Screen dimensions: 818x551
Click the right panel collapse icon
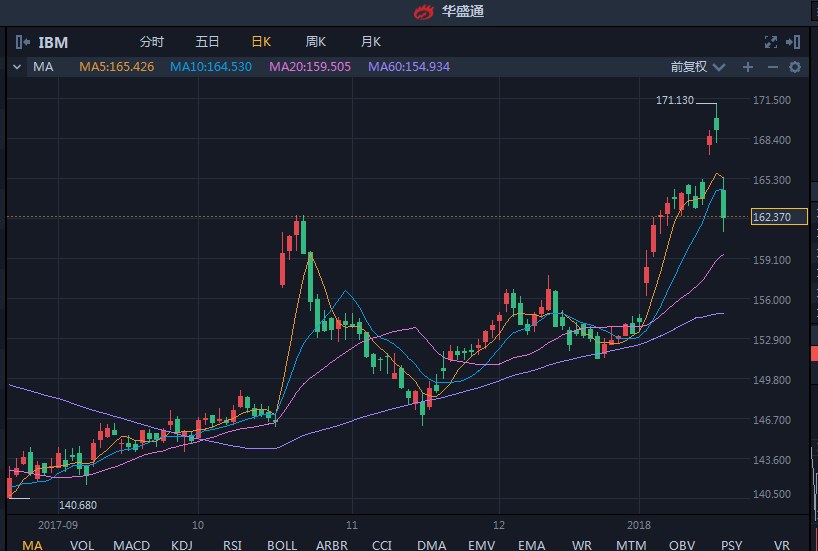pos(793,42)
